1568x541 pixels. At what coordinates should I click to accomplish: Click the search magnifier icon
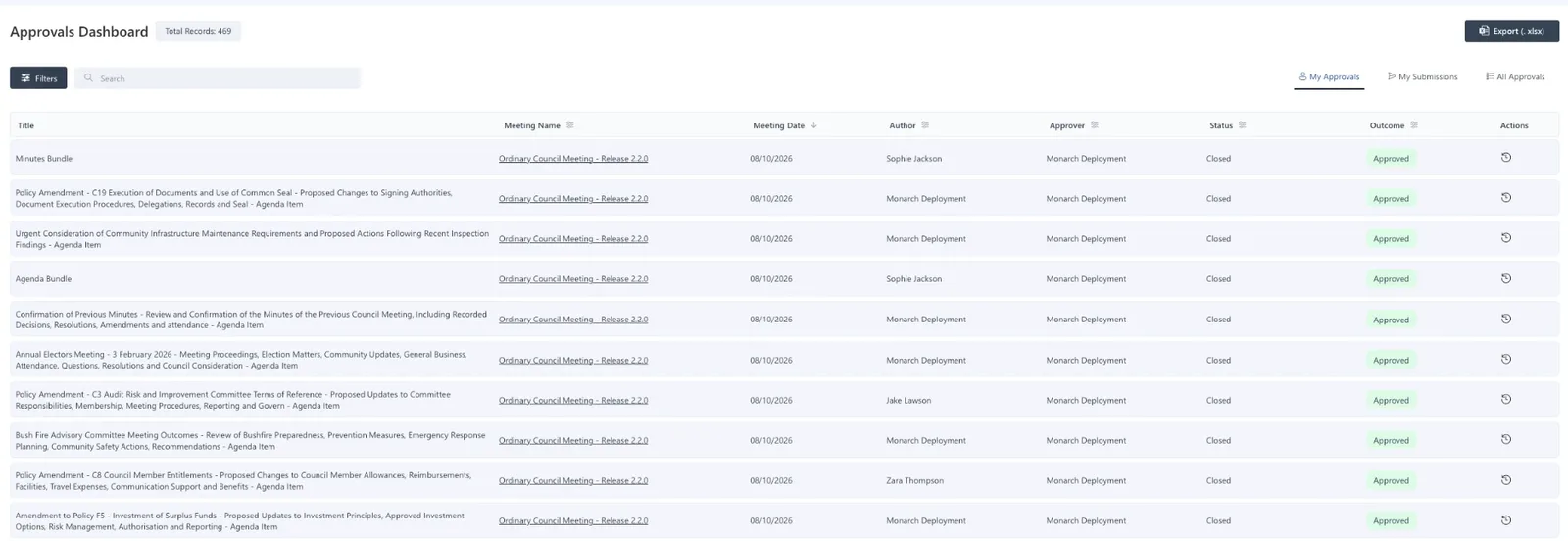point(88,77)
